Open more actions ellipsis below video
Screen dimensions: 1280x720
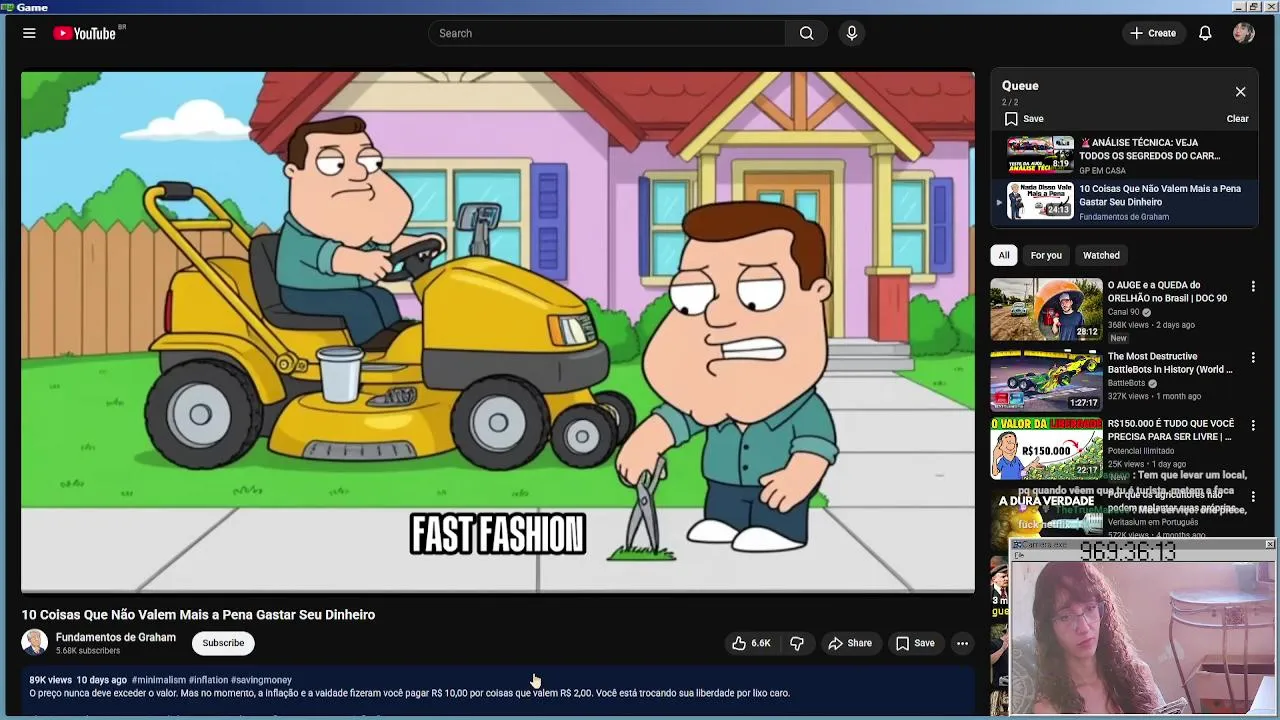click(962, 643)
